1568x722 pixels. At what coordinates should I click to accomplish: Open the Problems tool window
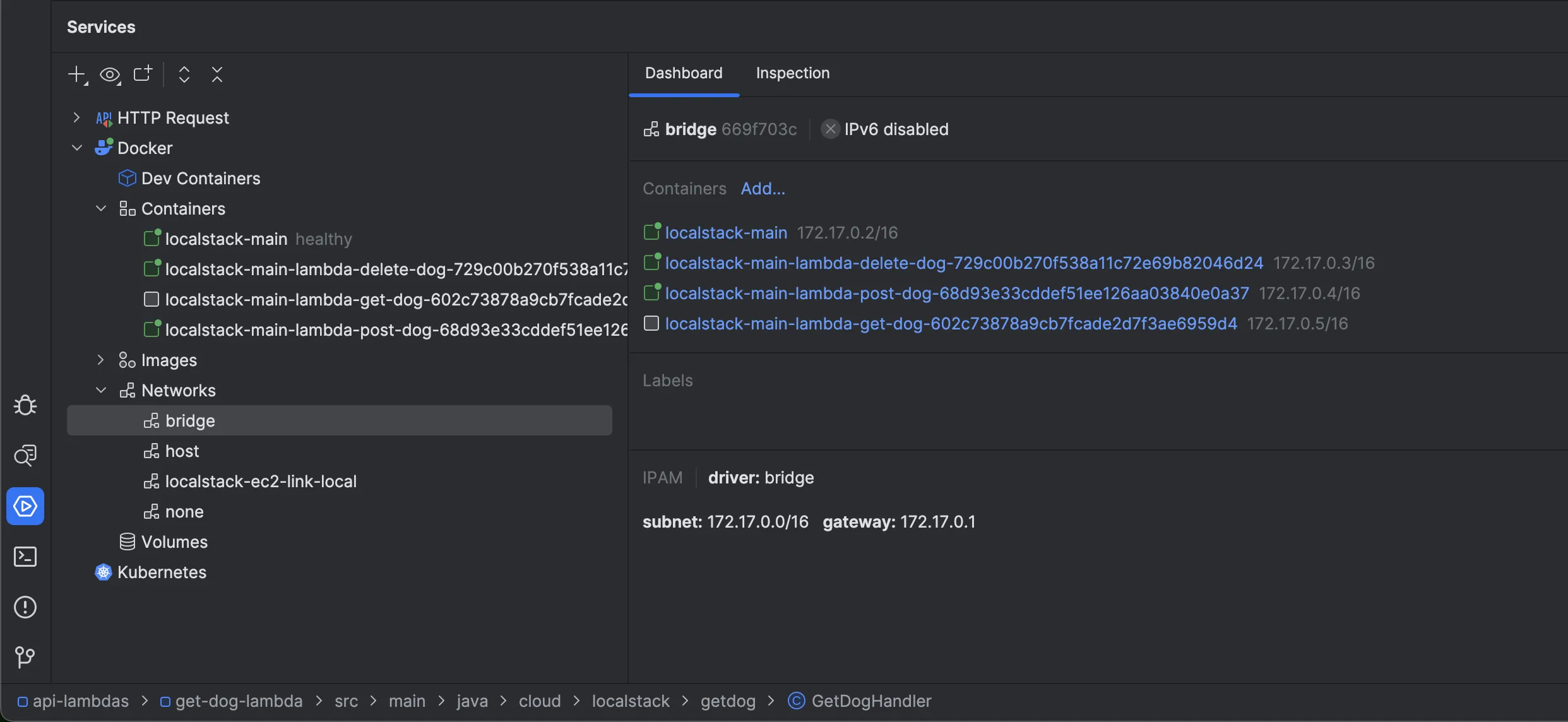[25, 607]
